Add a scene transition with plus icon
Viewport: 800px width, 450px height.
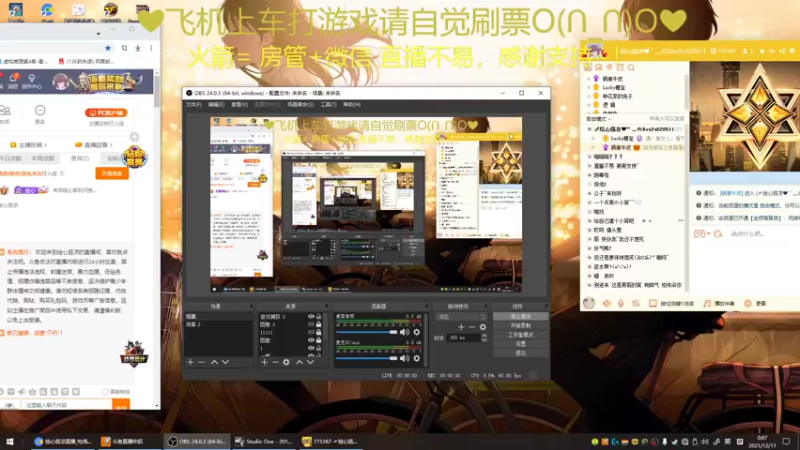(x=461, y=327)
